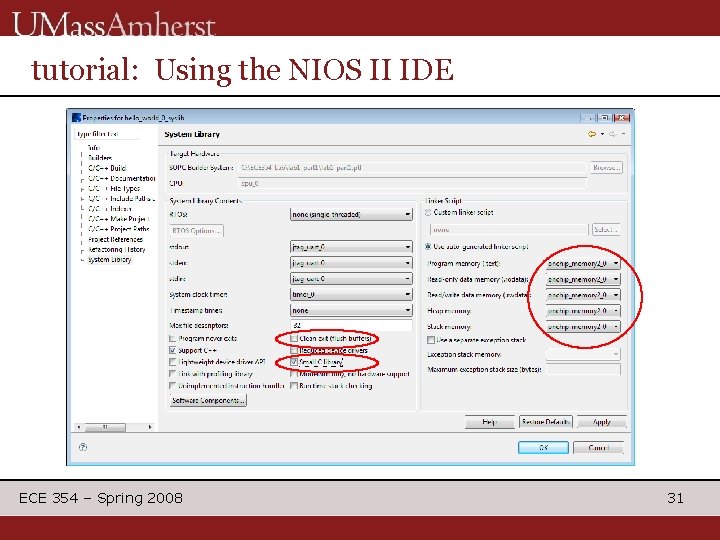Click the OK button
The width and height of the screenshot is (720, 540).
[543, 447]
